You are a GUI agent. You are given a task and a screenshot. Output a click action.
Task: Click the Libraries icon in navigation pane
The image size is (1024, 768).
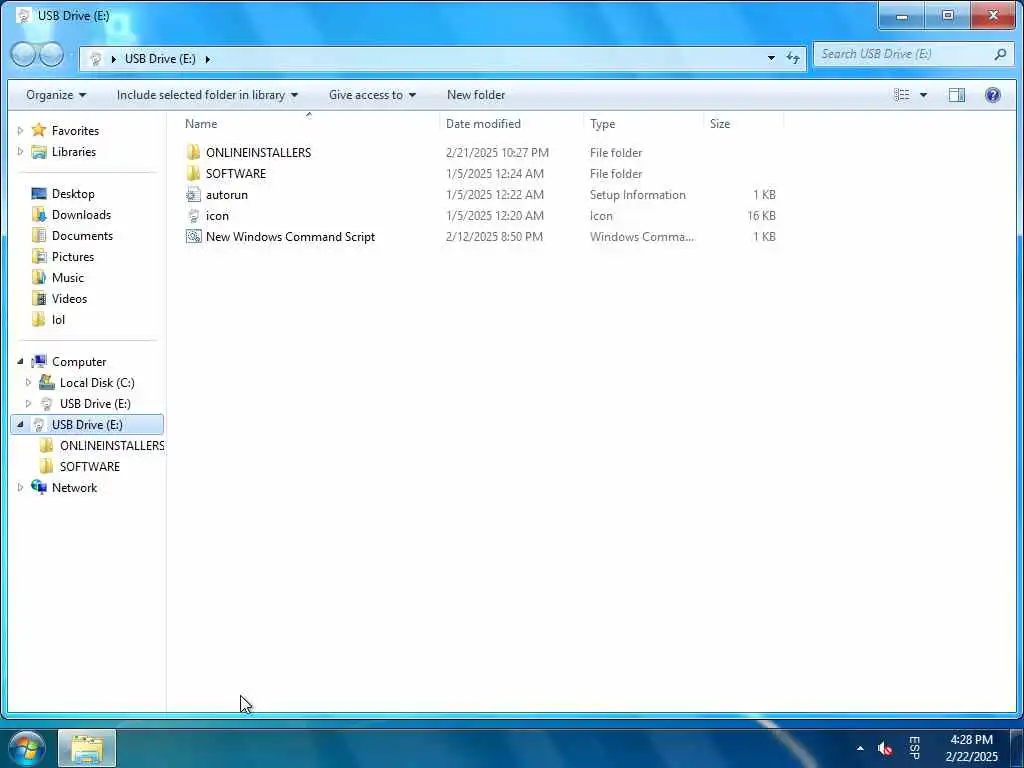click(39, 152)
